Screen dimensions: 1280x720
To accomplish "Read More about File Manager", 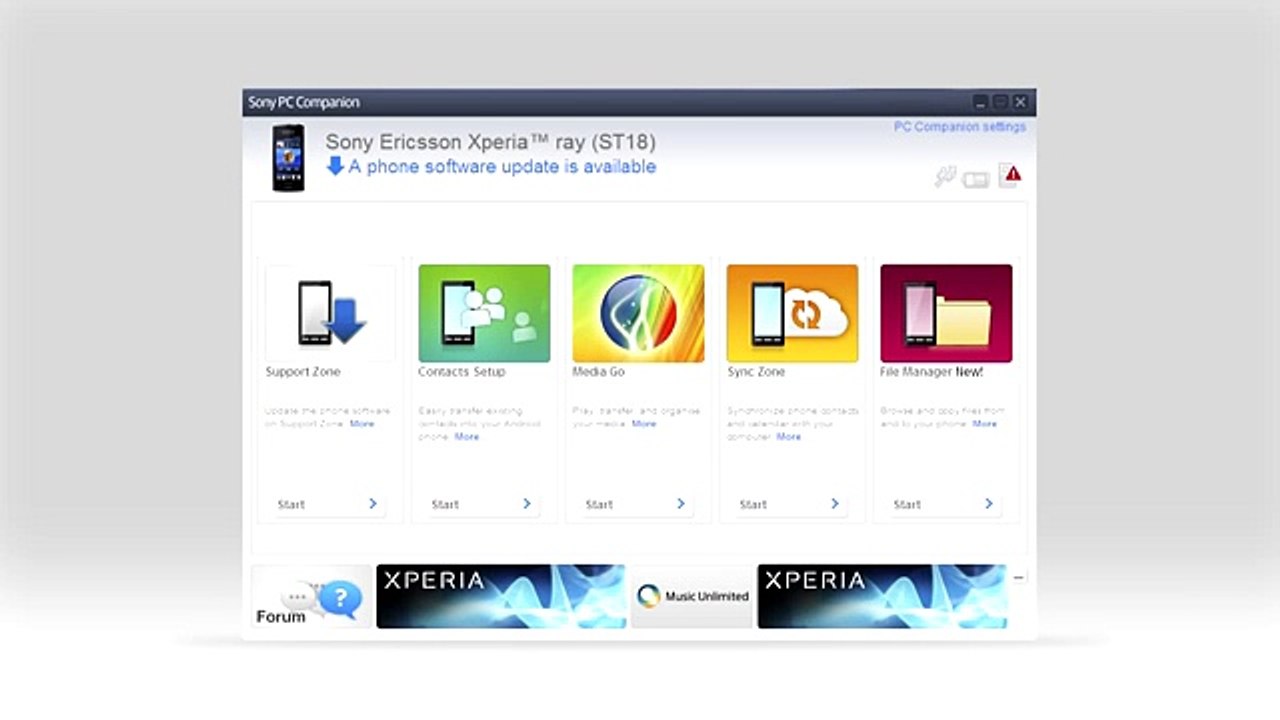I will (x=985, y=424).
